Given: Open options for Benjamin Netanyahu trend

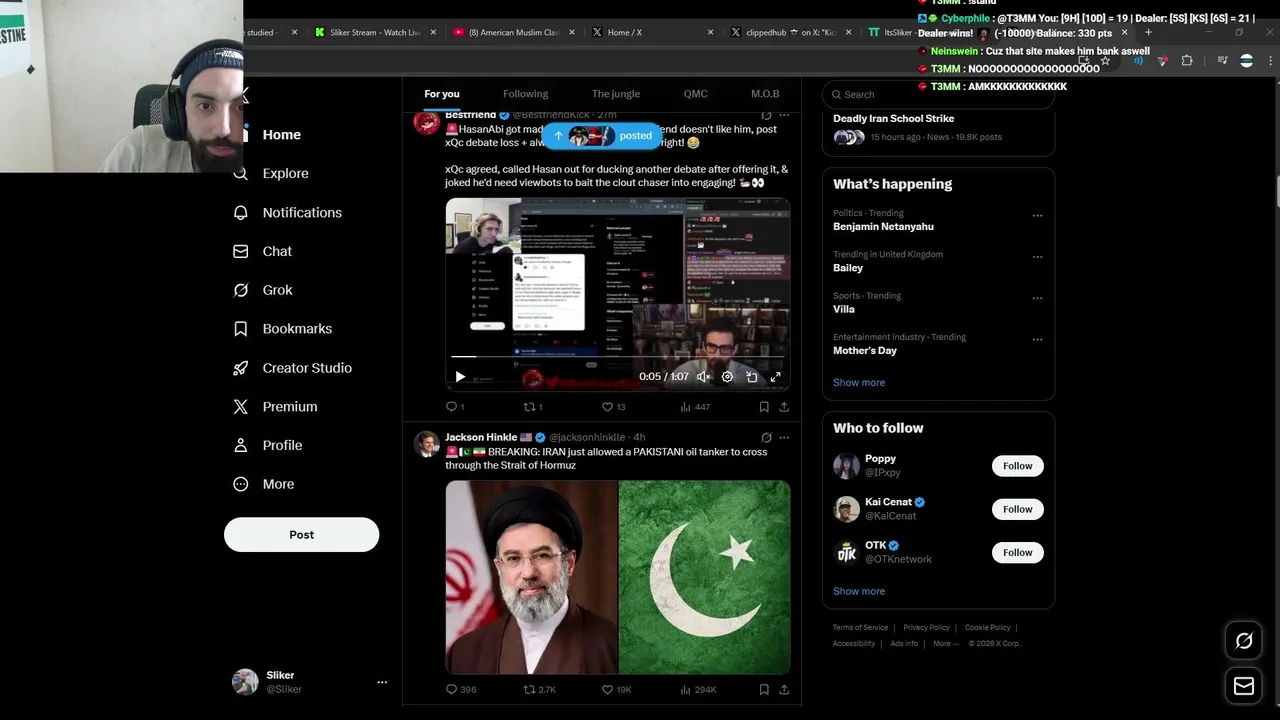Looking at the screenshot, I should [1037, 215].
